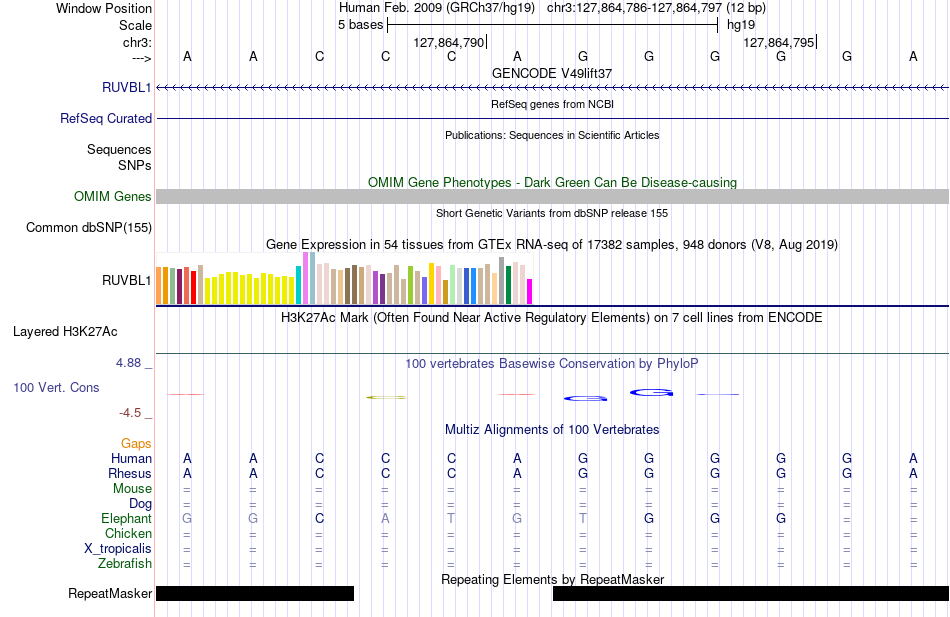Click the yellow bars in GTEx RUVBL1 chart
This screenshot has height=617, width=950.
coord(250,288)
